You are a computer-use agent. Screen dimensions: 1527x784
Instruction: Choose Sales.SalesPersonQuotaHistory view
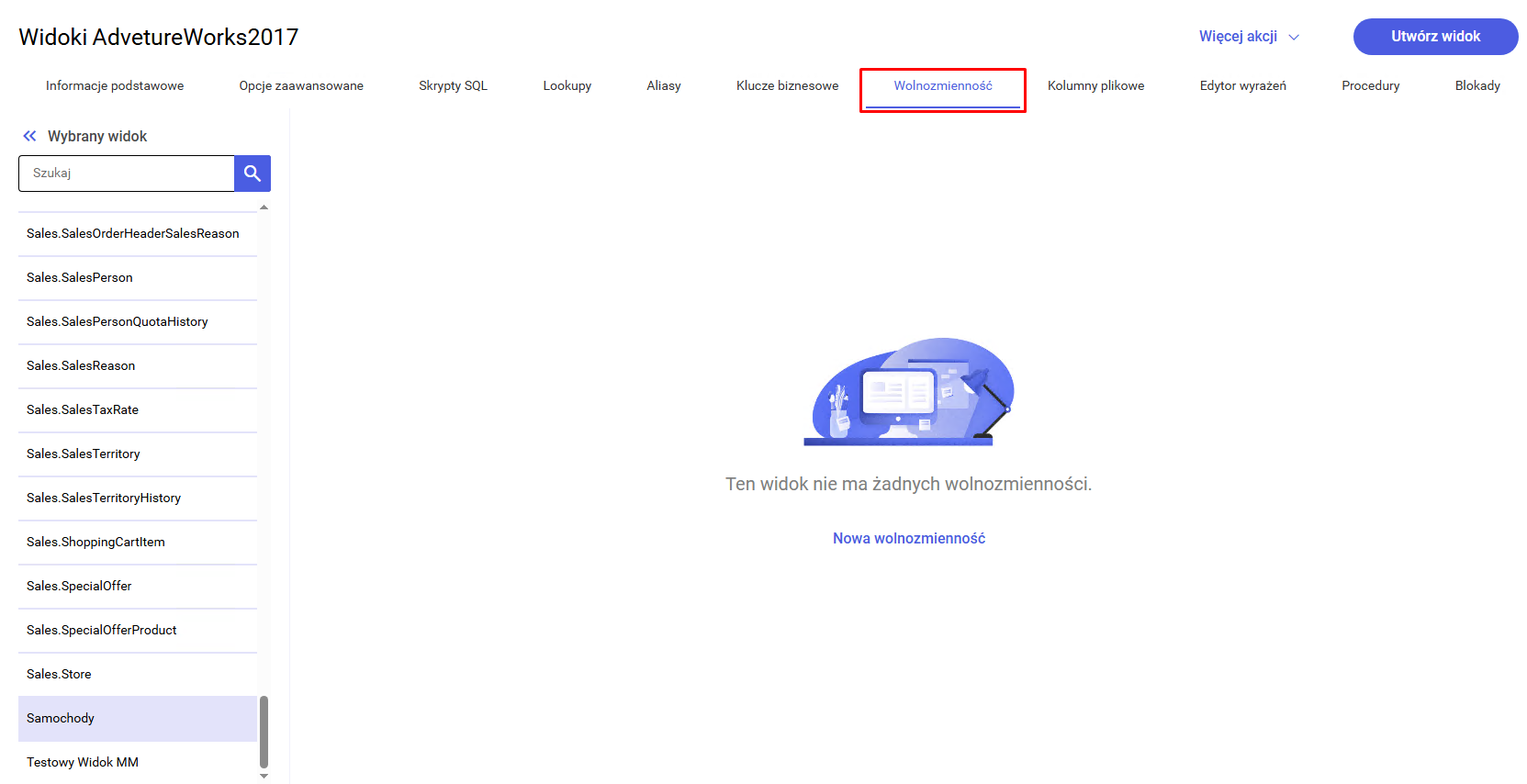pos(138,322)
